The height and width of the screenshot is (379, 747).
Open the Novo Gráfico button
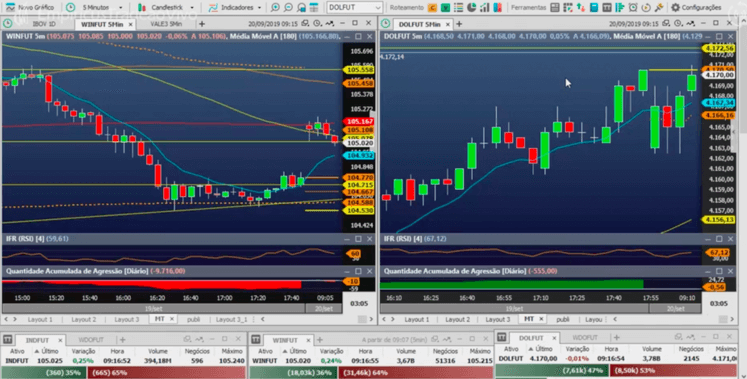click(x=30, y=7)
